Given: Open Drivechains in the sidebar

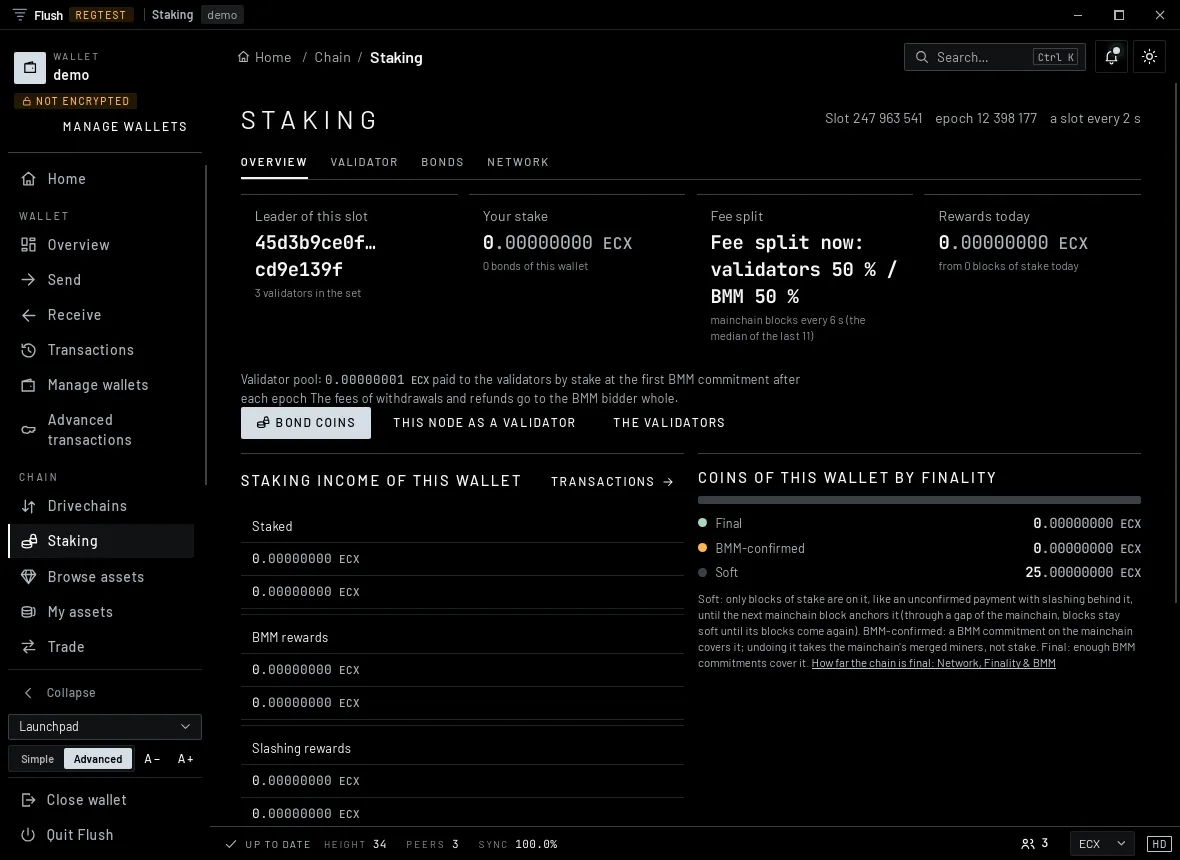Looking at the screenshot, I should [x=101, y=506].
